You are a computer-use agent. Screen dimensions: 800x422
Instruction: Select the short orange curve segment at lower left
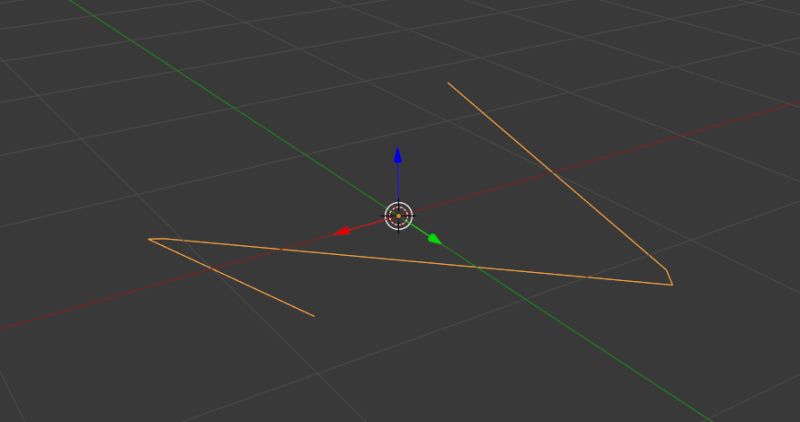[x=231, y=278]
